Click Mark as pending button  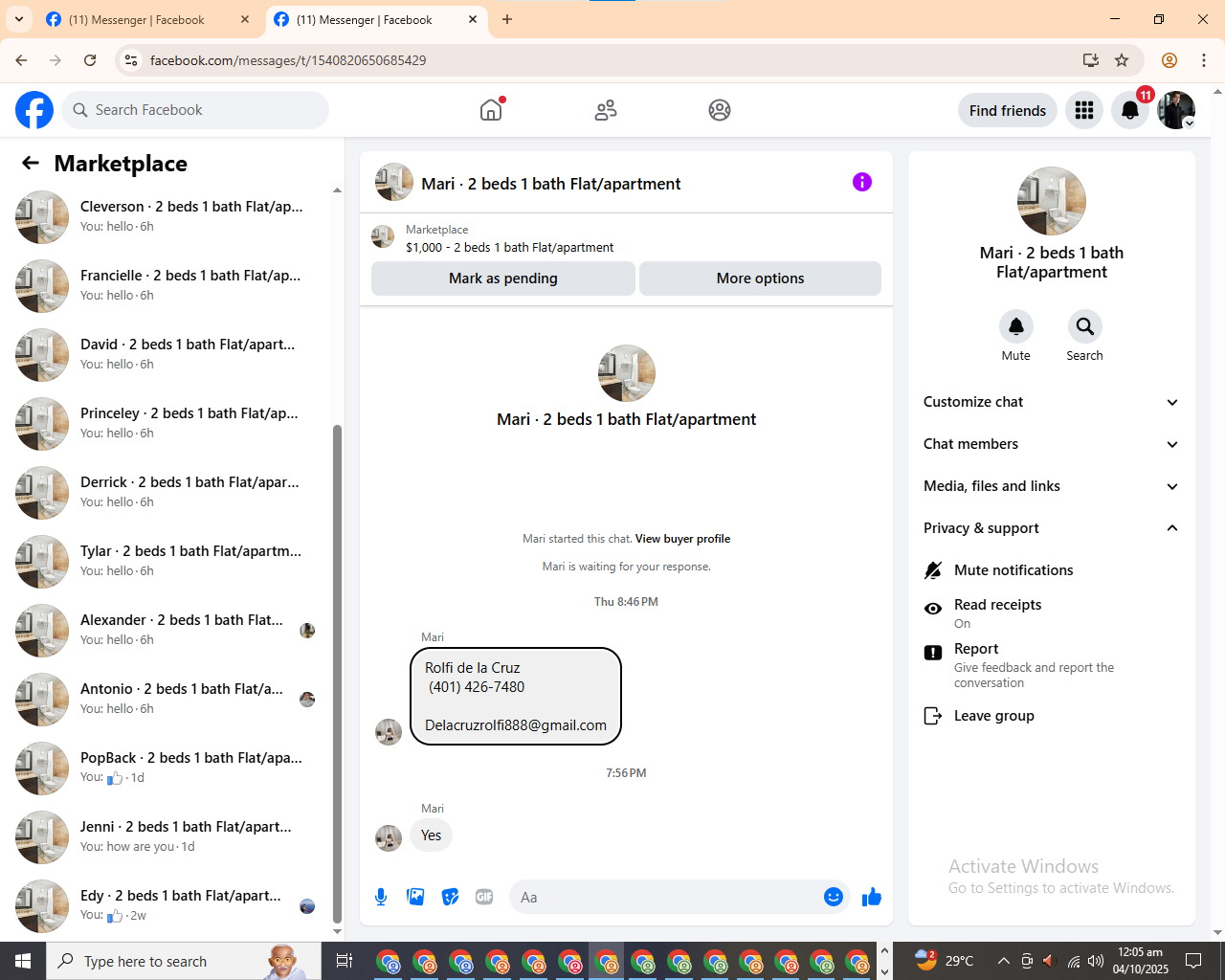(503, 278)
